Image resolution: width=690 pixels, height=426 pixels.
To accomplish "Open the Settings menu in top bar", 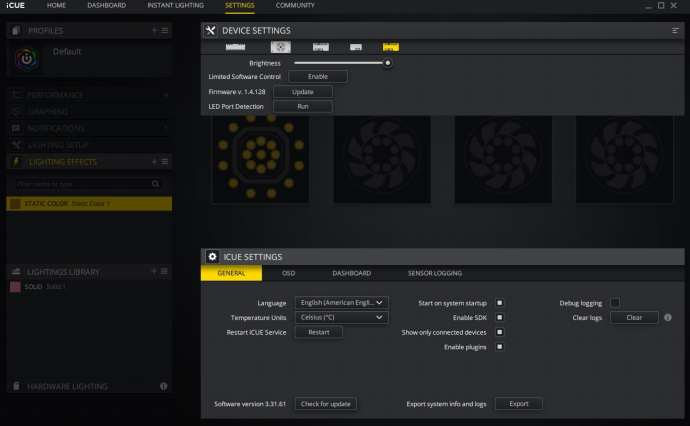I will (x=240, y=5).
